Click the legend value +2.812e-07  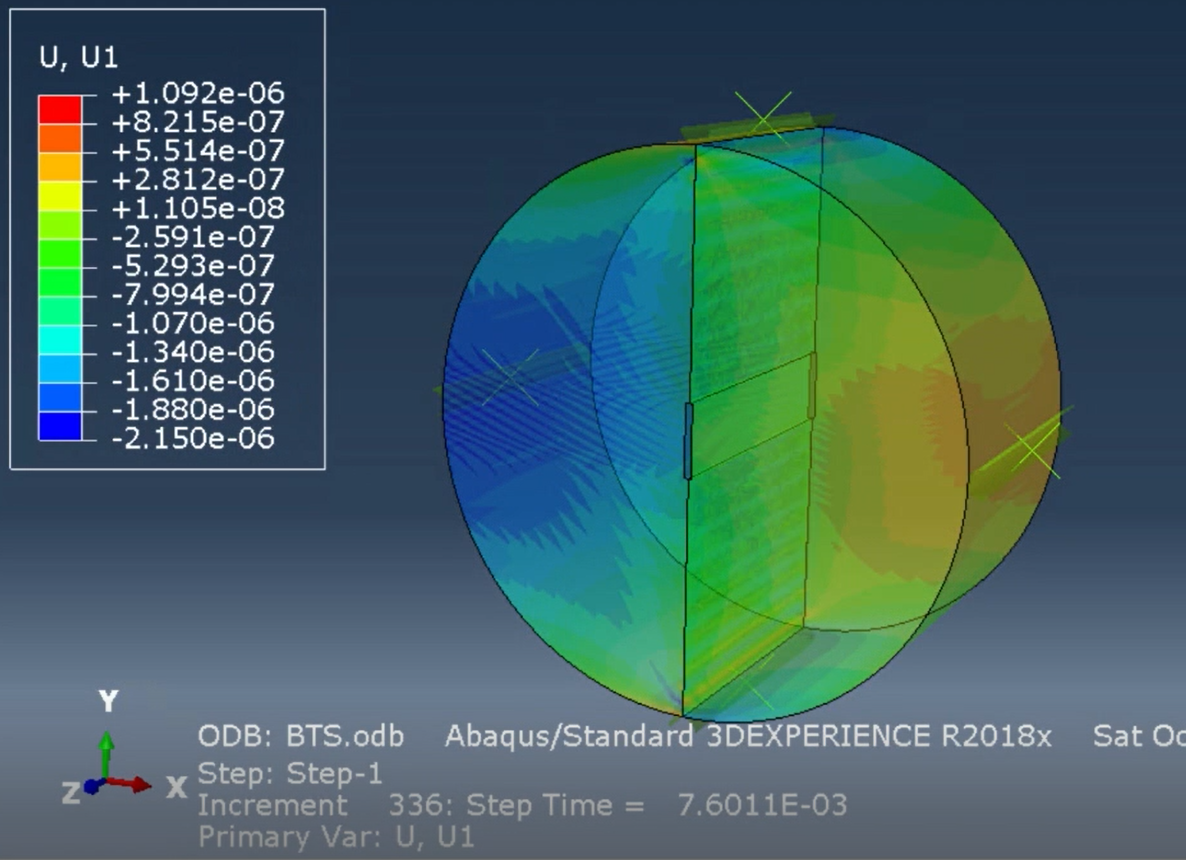198,179
